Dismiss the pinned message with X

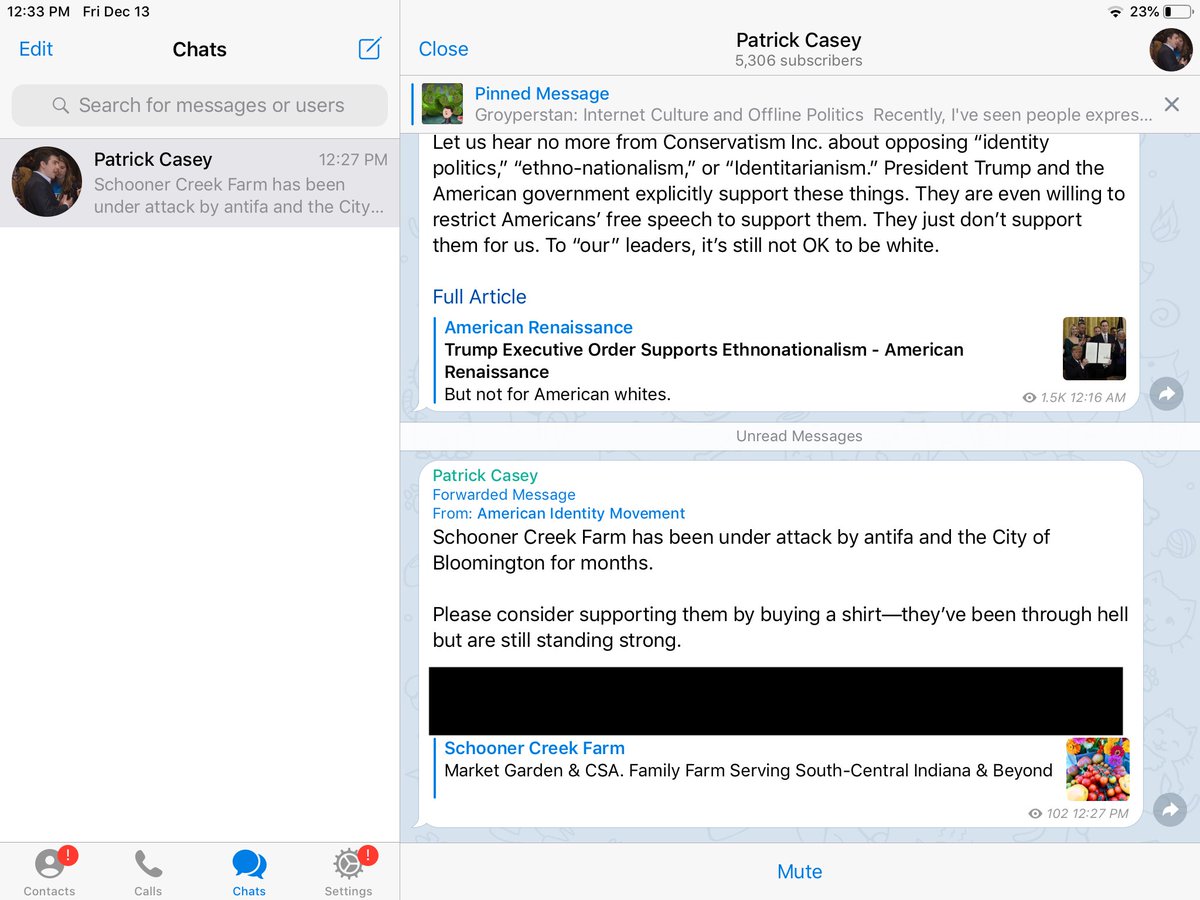point(1172,104)
